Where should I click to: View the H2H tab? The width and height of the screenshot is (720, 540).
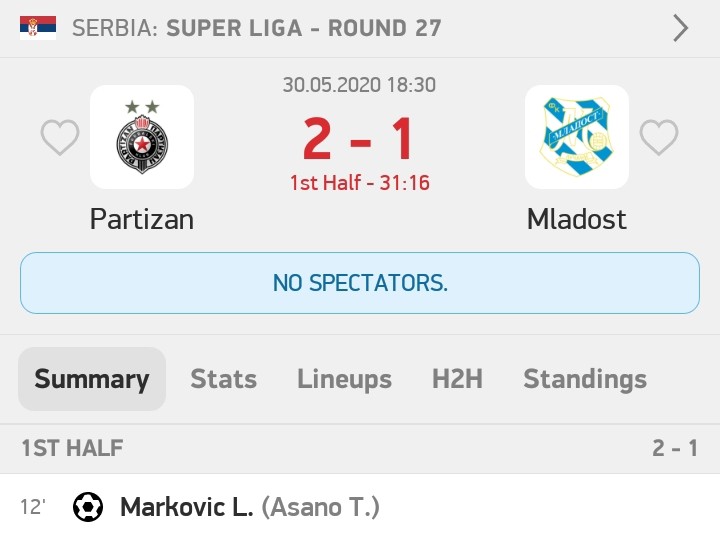[x=457, y=379]
